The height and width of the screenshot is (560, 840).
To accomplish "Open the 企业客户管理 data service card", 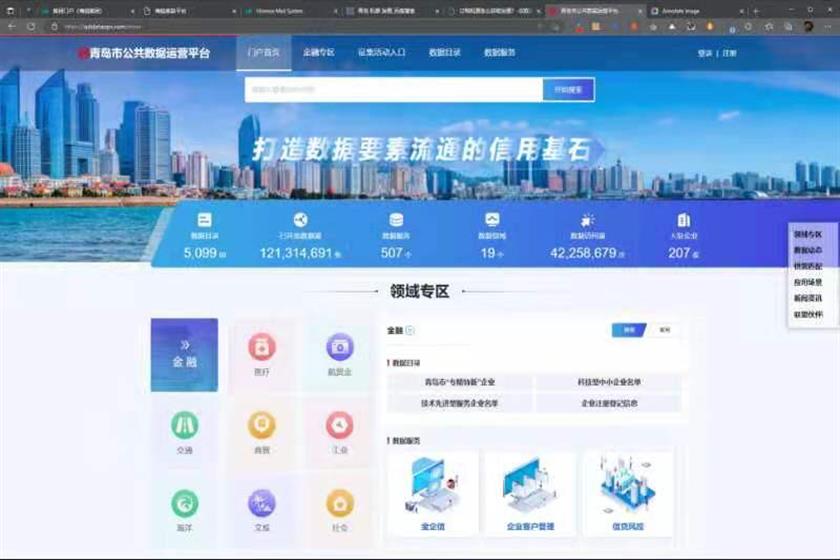I will click(x=530, y=494).
